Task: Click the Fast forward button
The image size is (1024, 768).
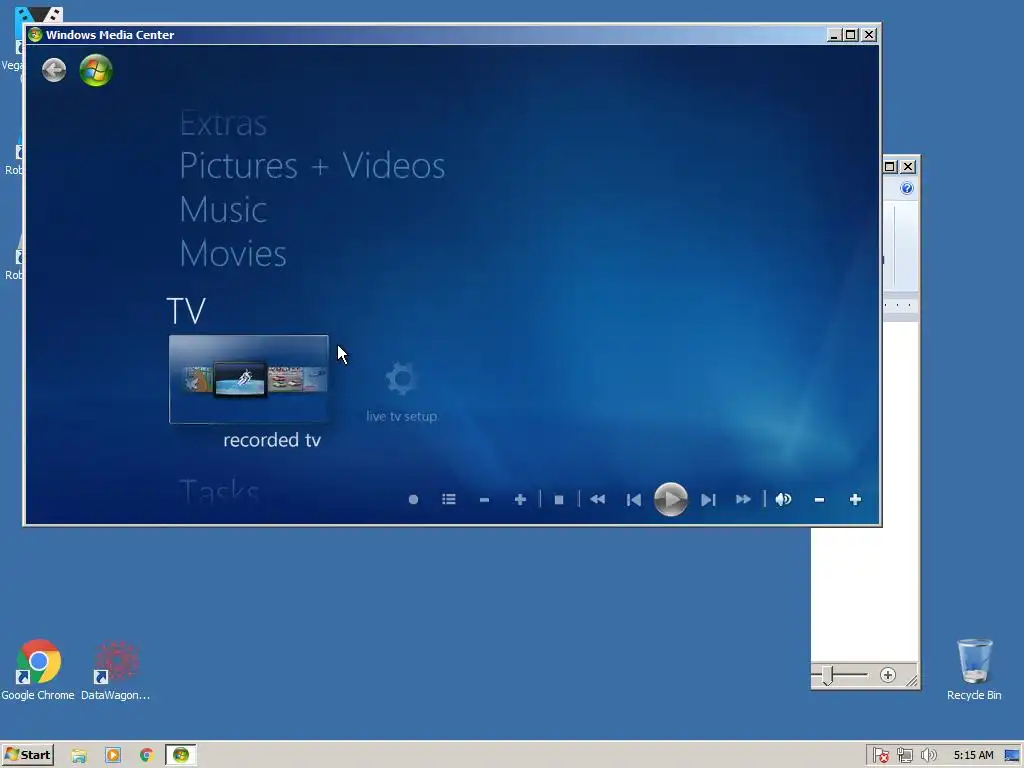Action: [743, 500]
